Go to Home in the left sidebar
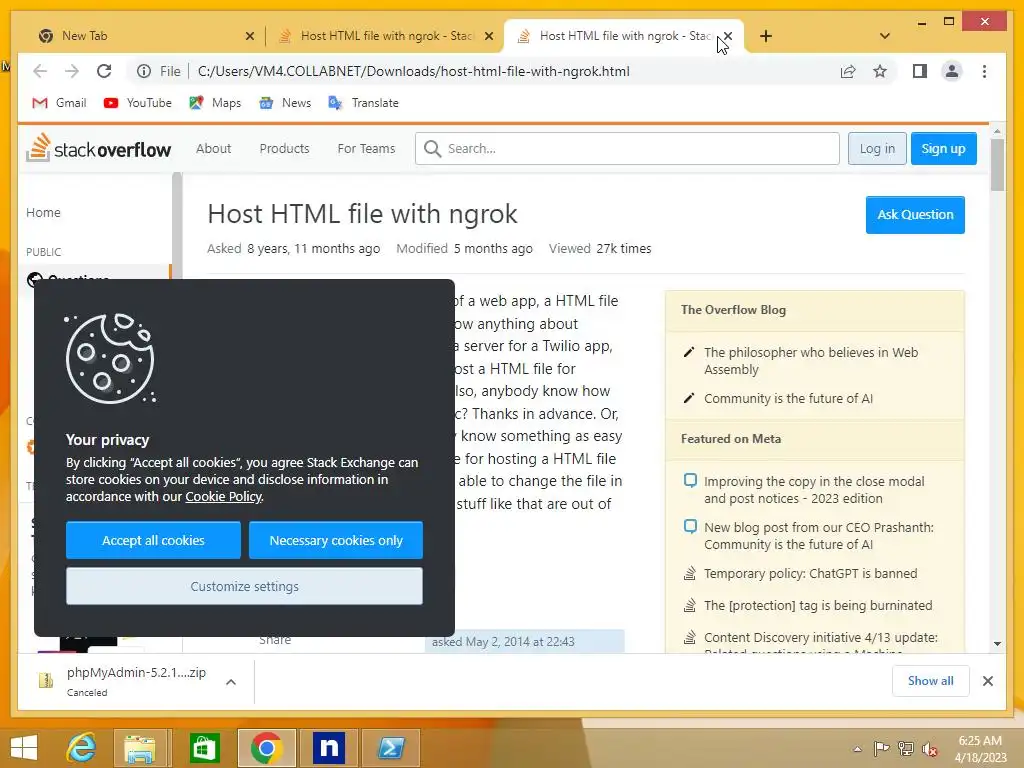Viewport: 1024px width, 768px height. click(x=43, y=212)
